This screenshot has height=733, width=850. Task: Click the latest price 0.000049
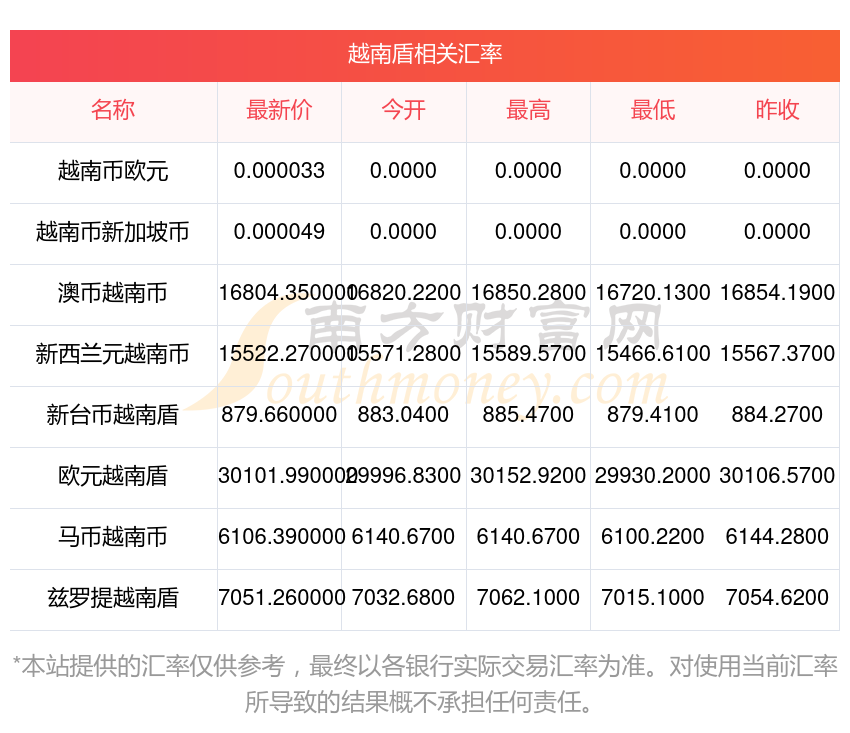[x=279, y=232]
